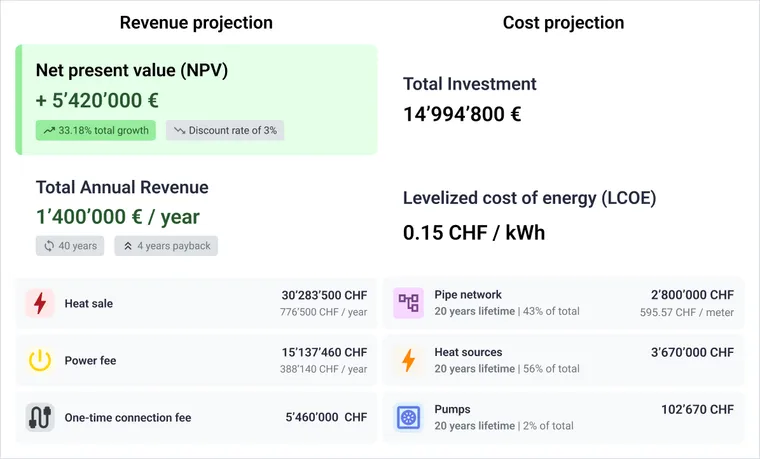Click the 30'283'500 CHF amount
This screenshot has height=459, width=760.
324,295
